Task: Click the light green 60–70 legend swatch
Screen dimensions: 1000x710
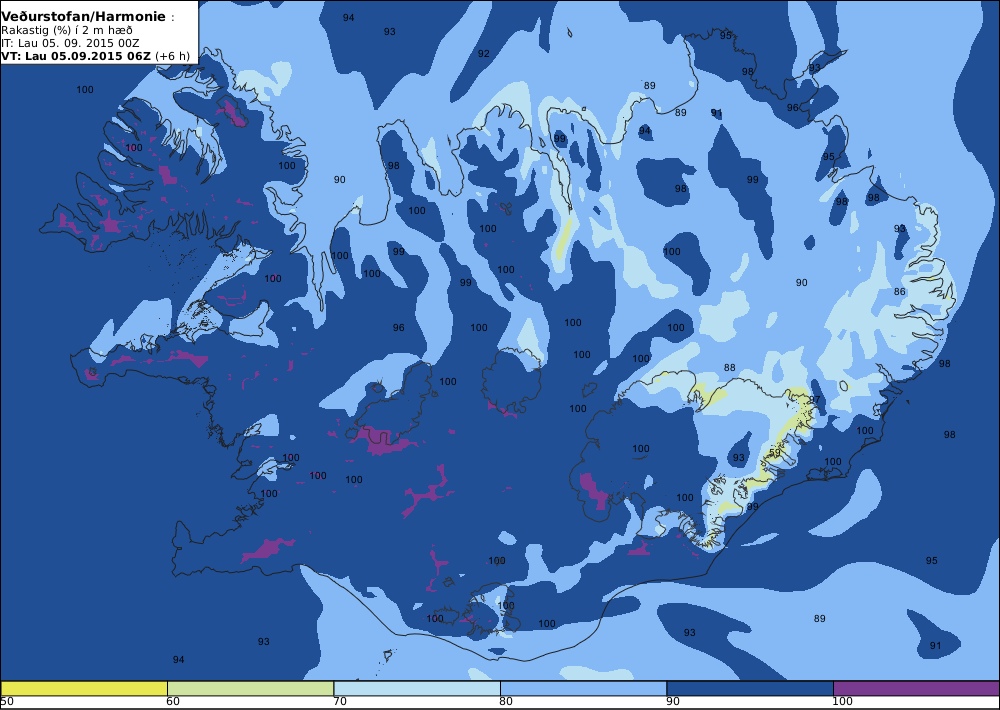Action: click(x=250, y=688)
